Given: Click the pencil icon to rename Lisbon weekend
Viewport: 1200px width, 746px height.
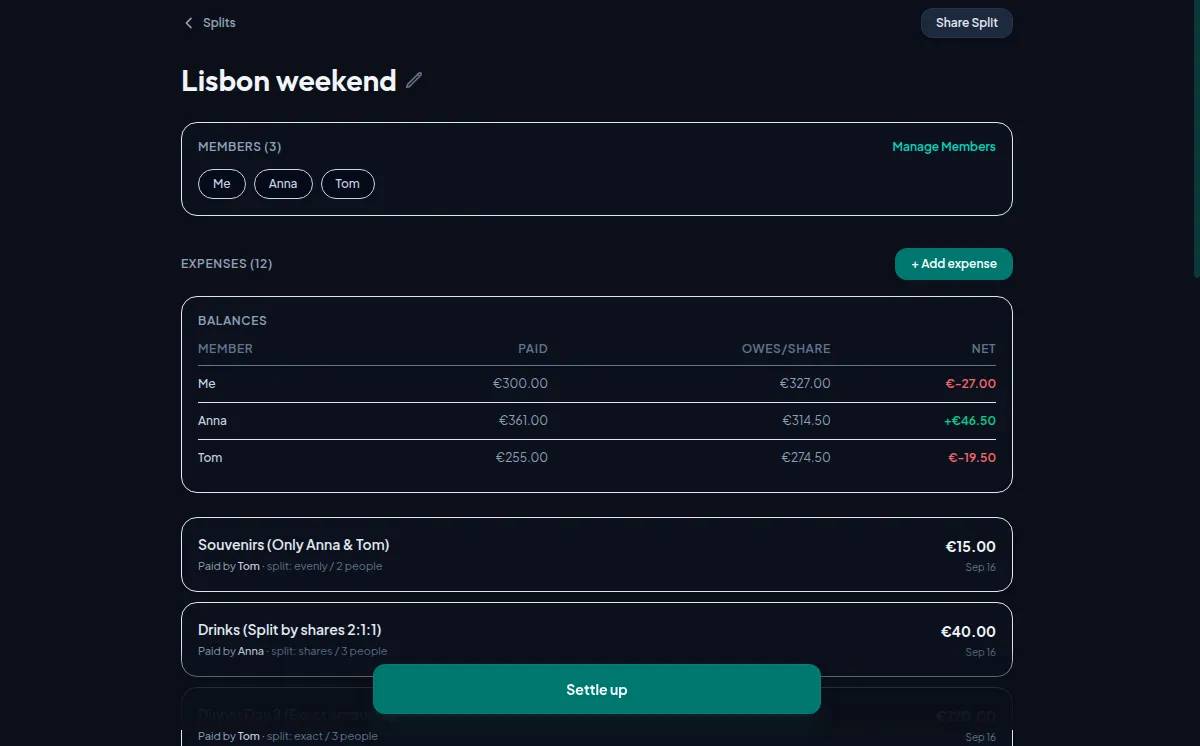Looking at the screenshot, I should (x=414, y=80).
